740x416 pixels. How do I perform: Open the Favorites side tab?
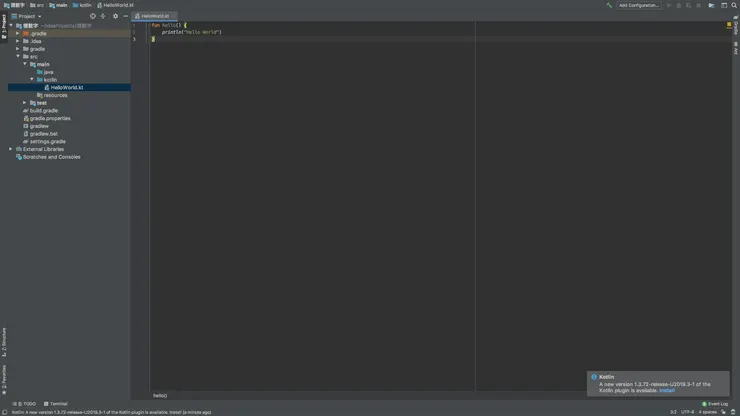(4, 380)
